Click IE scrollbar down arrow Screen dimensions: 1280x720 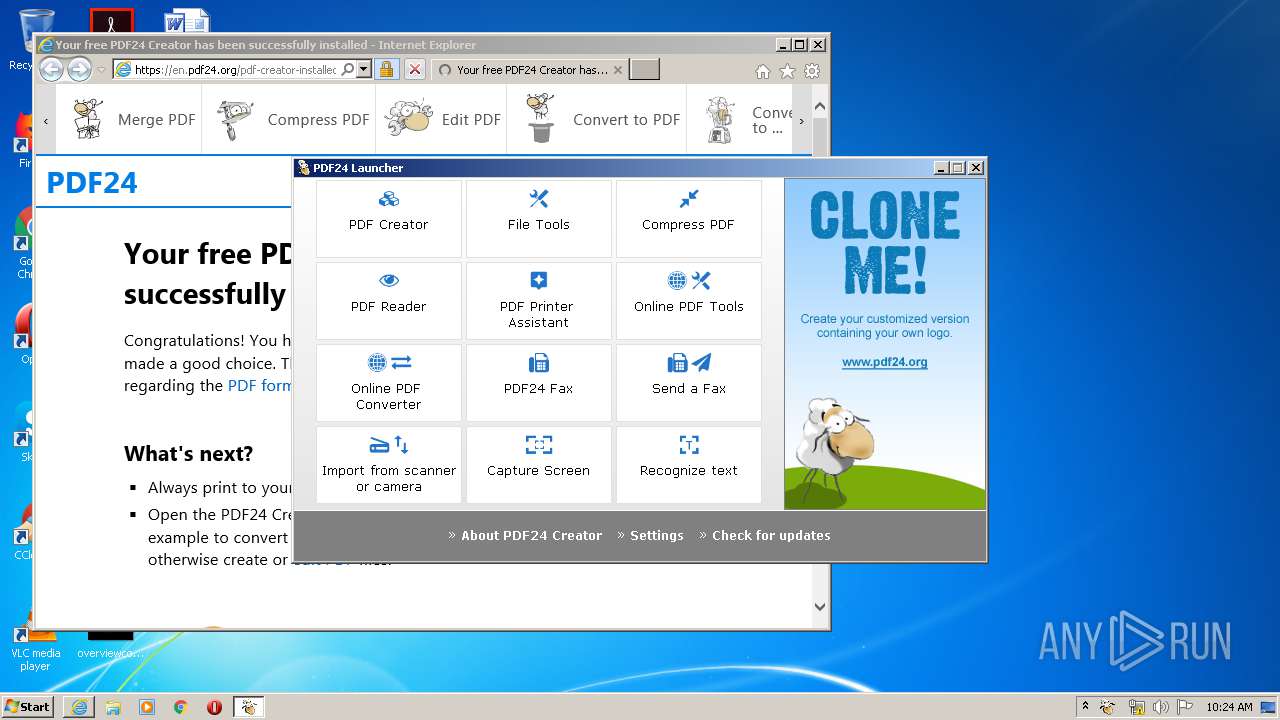pos(820,606)
